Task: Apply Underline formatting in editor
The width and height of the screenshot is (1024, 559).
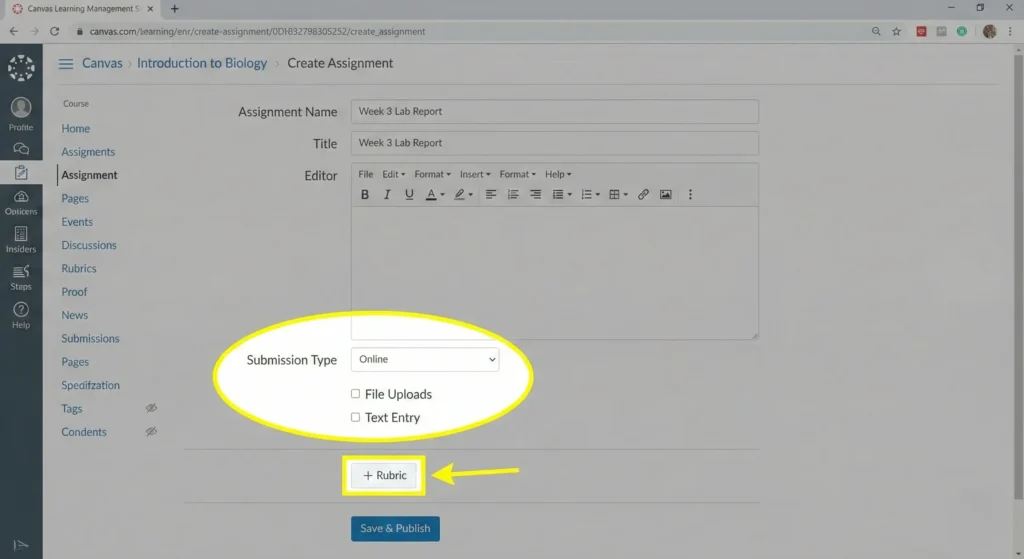Action: tap(409, 195)
